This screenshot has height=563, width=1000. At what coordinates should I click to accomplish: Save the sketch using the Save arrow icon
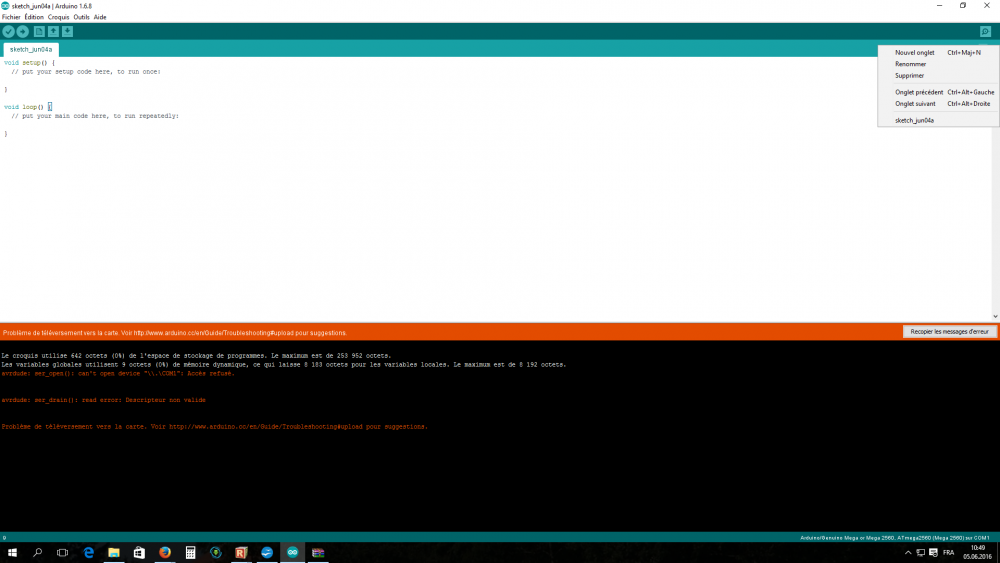[68, 31]
